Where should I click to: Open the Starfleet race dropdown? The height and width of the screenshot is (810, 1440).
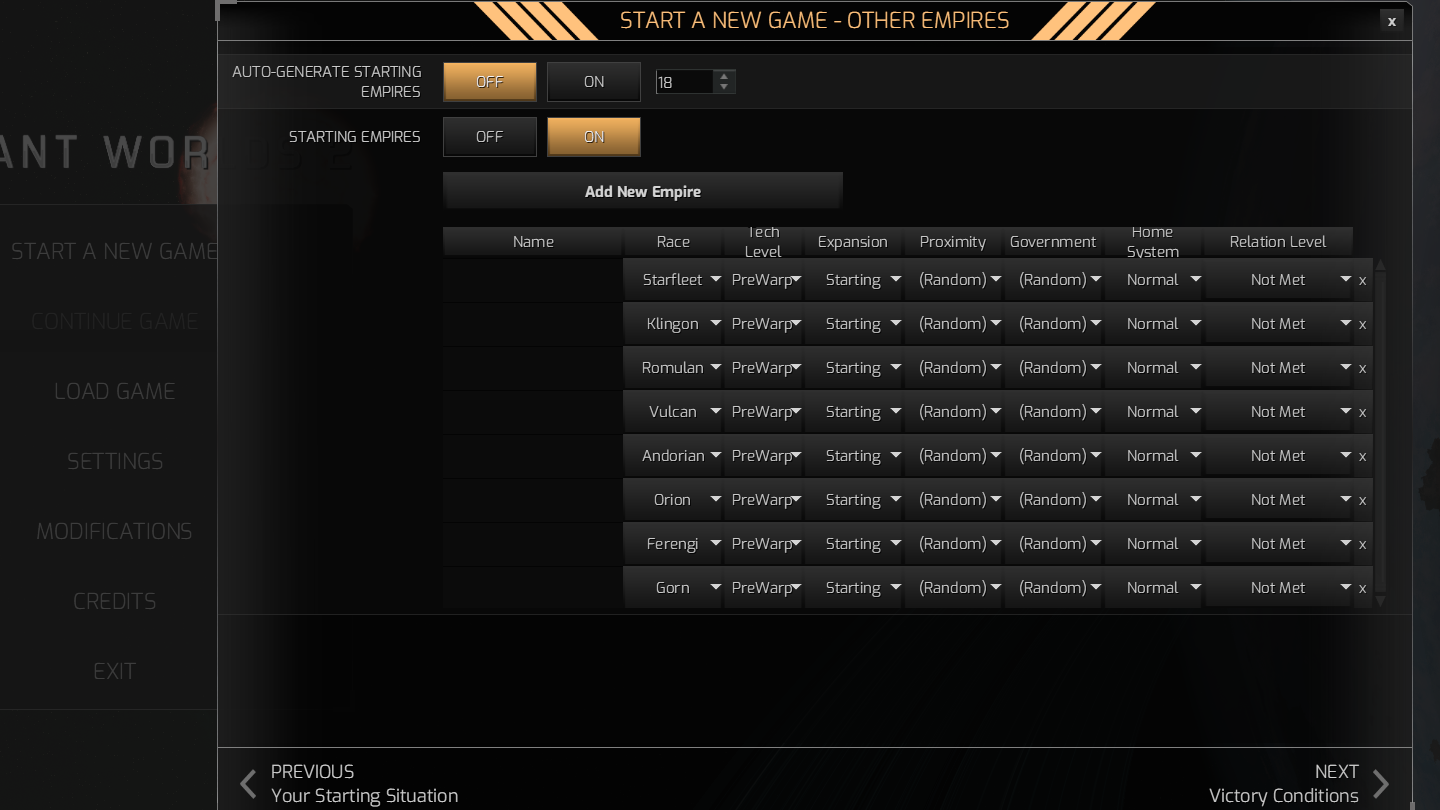coord(673,280)
